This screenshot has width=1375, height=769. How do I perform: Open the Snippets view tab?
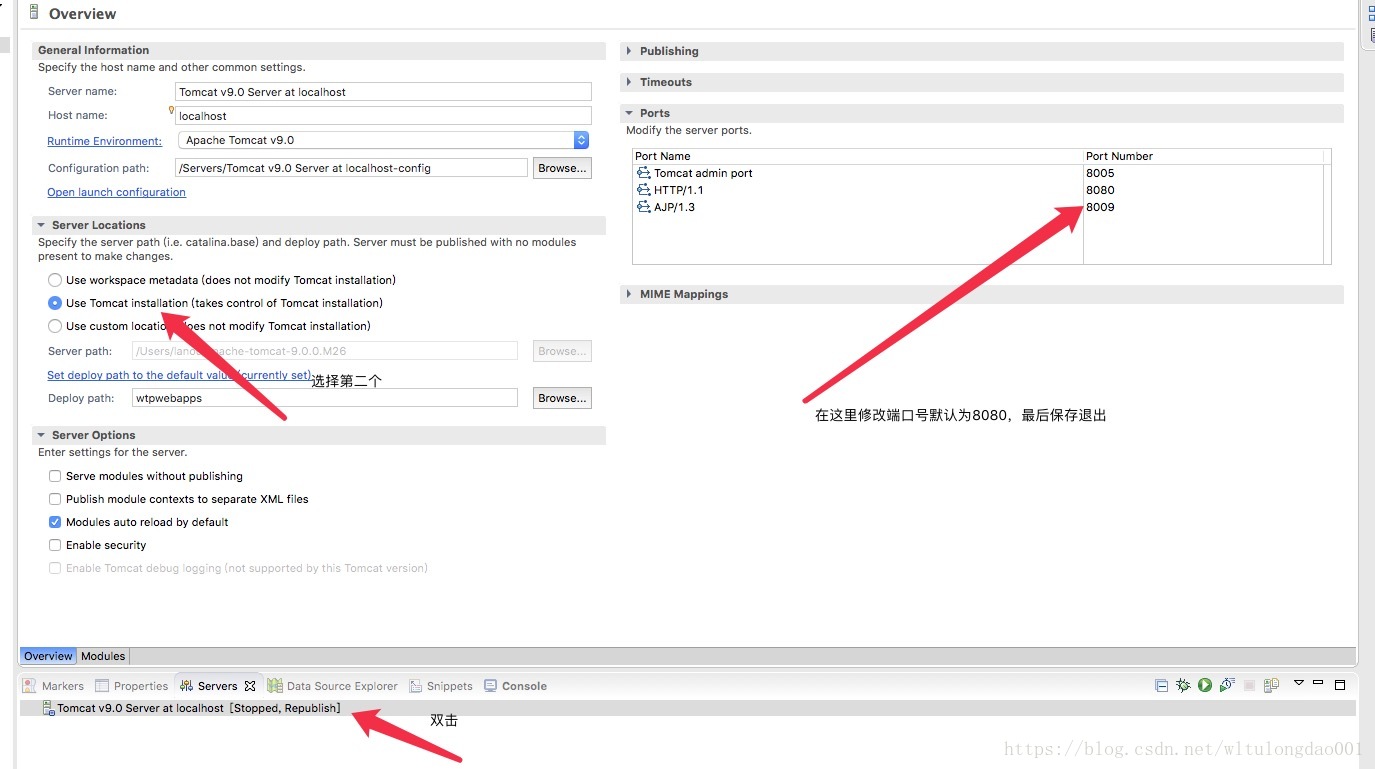pos(440,686)
